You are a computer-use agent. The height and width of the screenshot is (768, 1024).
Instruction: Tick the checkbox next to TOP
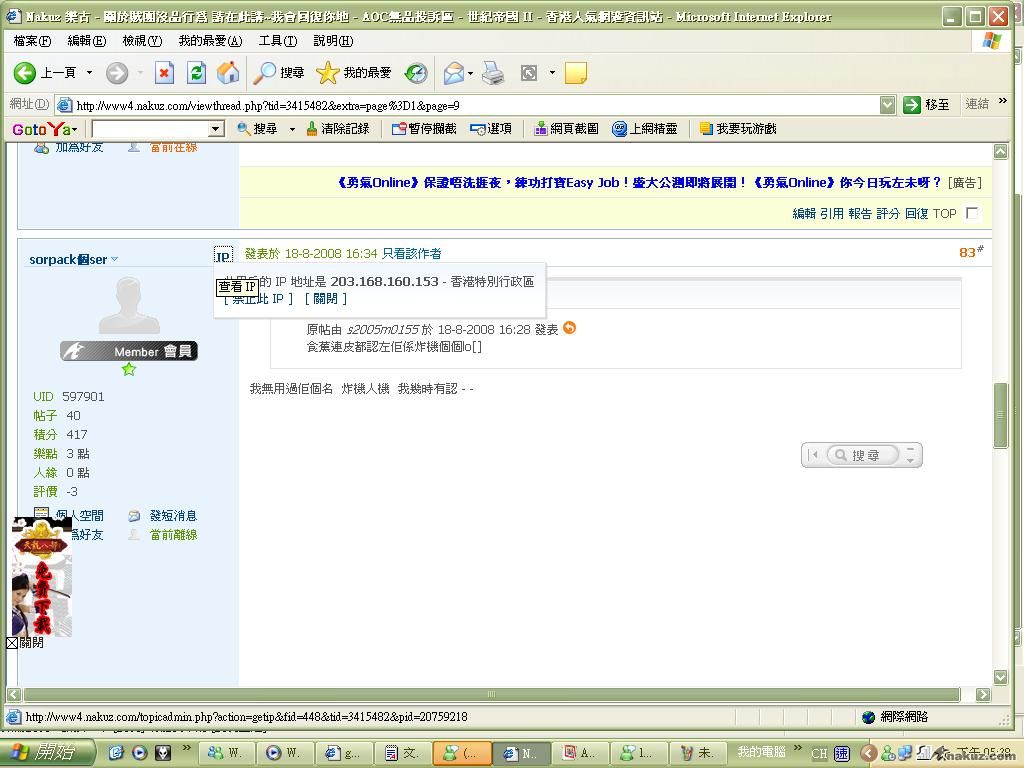point(972,213)
